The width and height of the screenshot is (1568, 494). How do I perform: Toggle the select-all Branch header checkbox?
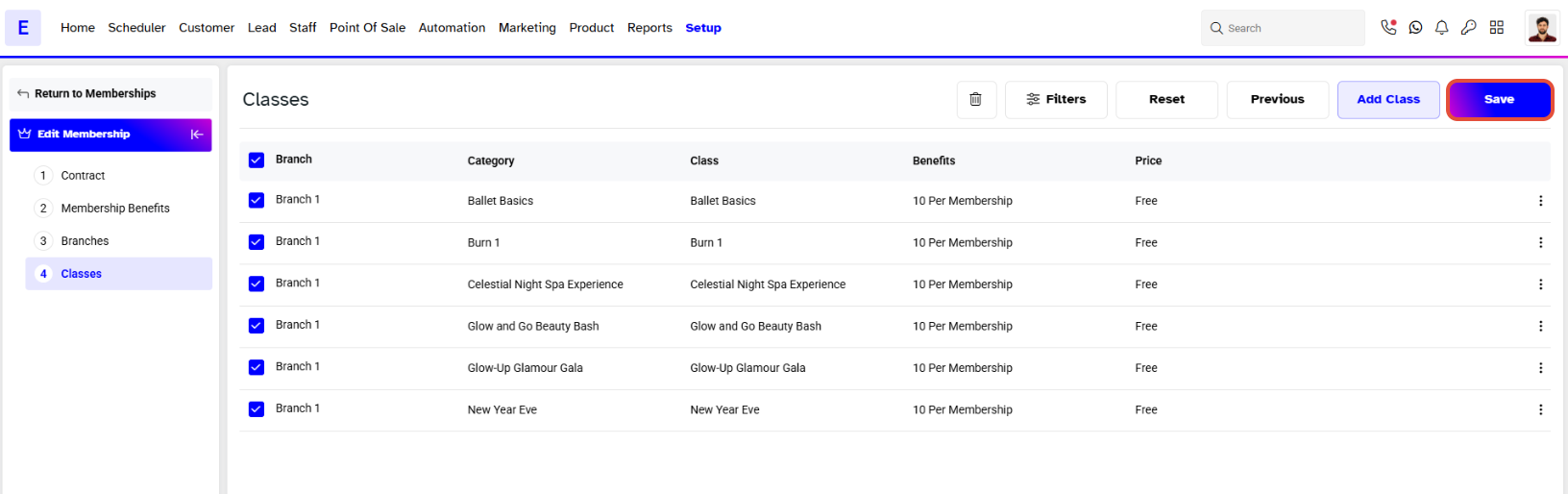coord(257,161)
